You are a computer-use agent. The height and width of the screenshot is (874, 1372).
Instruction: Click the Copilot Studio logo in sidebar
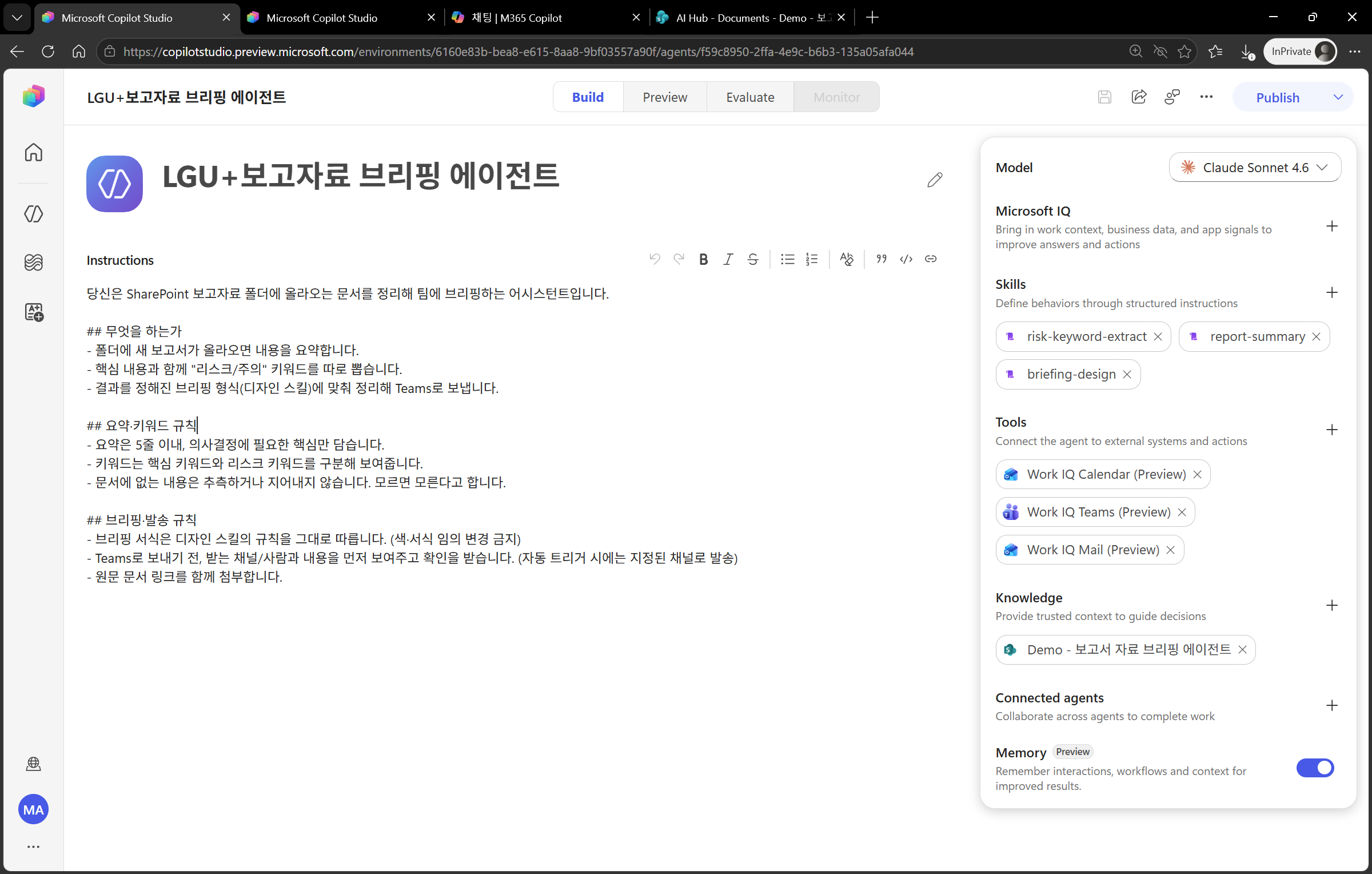point(34,96)
